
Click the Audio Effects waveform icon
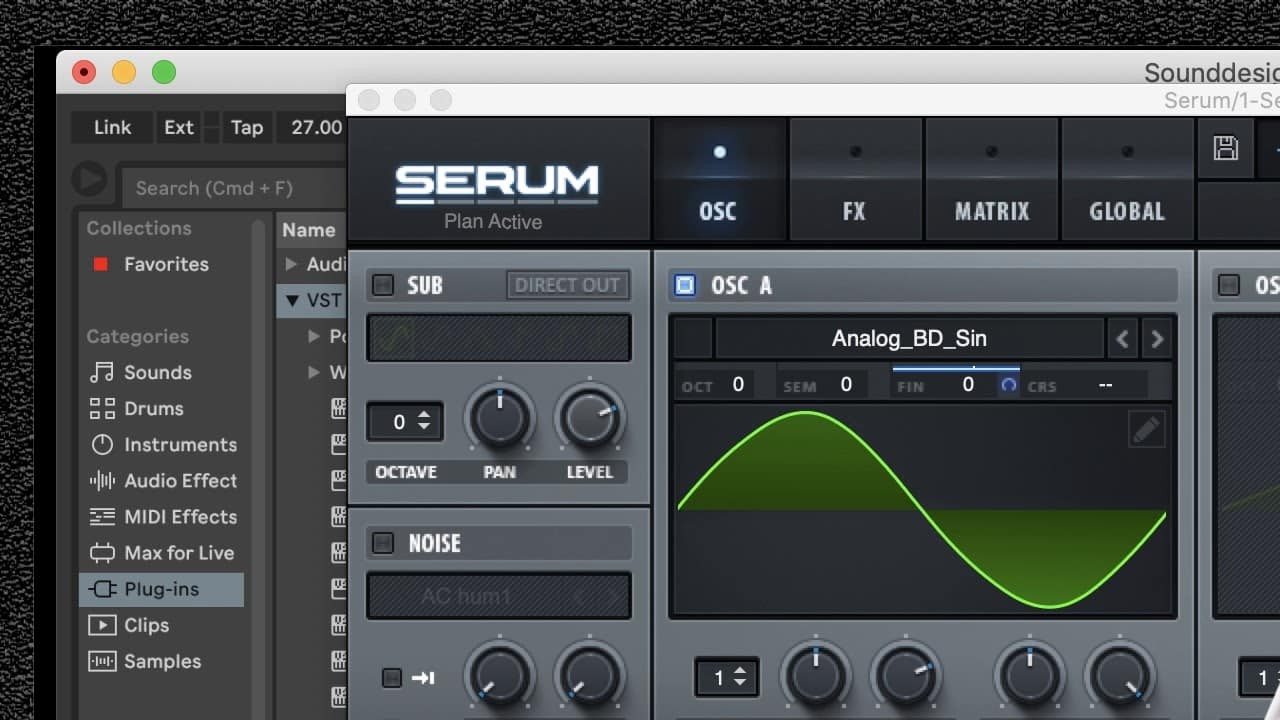[102, 480]
